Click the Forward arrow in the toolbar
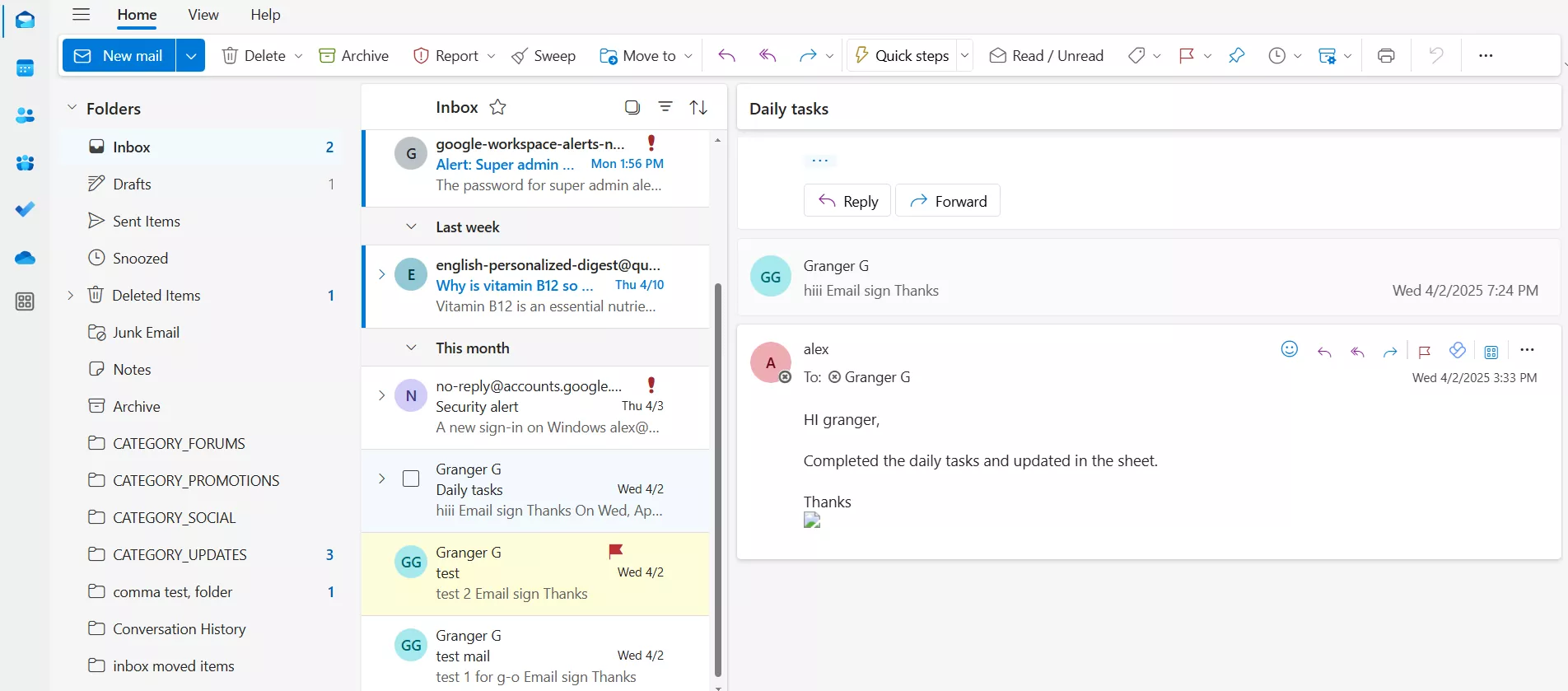The image size is (1568, 691). pos(808,55)
